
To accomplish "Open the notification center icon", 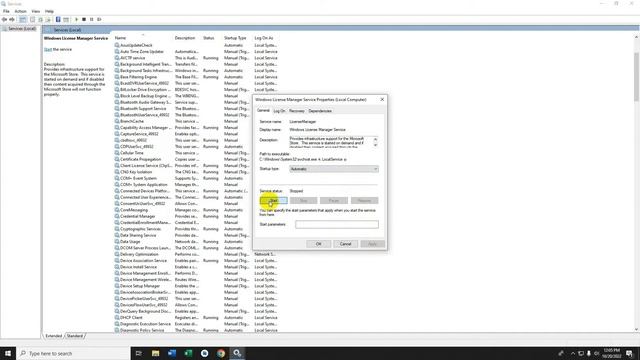I will click(x=629, y=353).
